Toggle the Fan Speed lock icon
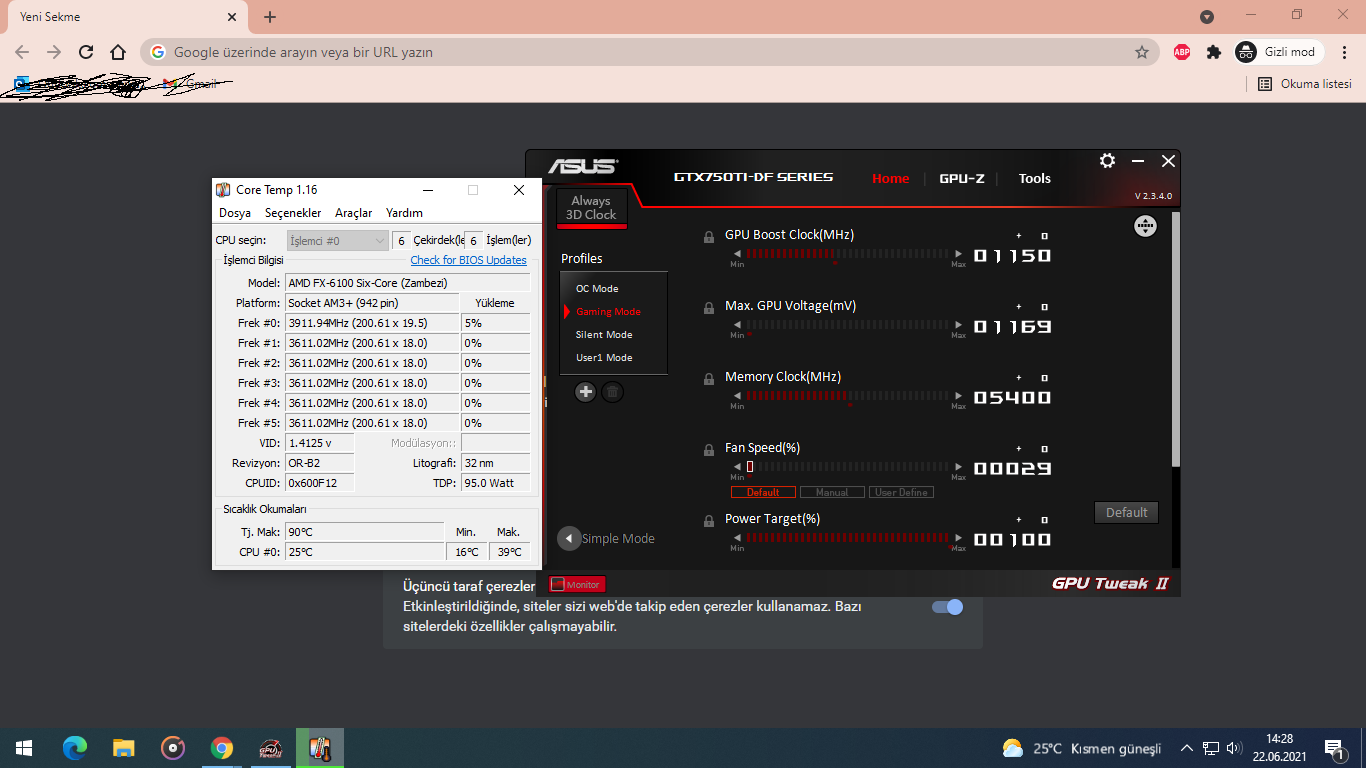1366x768 pixels. pos(709,449)
